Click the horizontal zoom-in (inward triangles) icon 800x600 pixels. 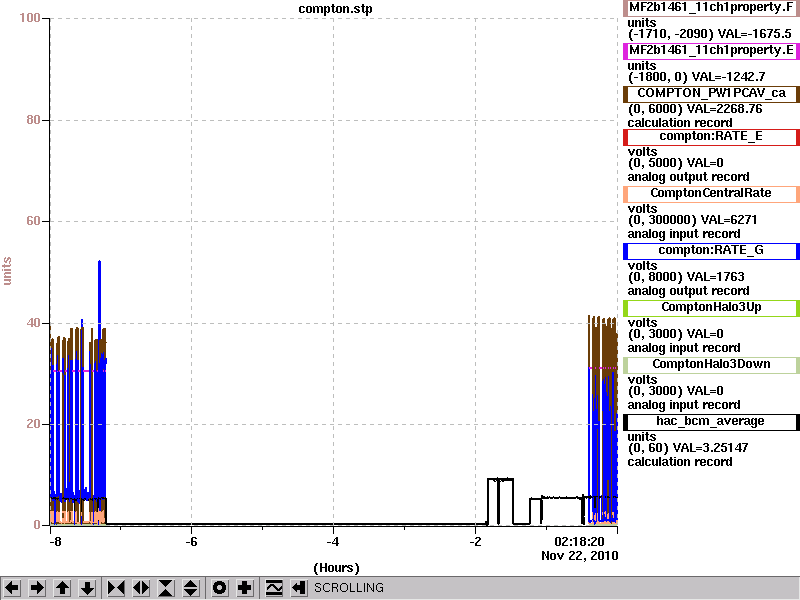tap(116, 588)
